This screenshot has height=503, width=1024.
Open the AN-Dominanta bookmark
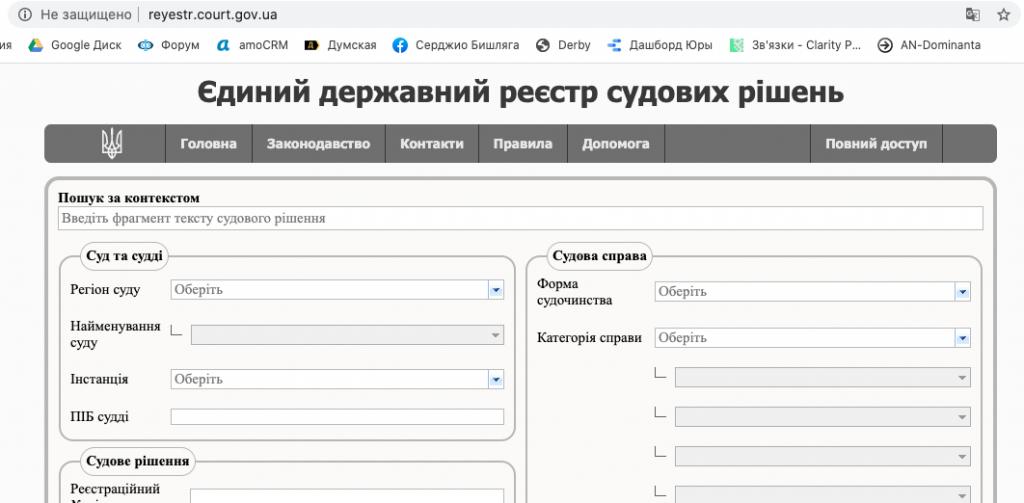[x=929, y=45]
